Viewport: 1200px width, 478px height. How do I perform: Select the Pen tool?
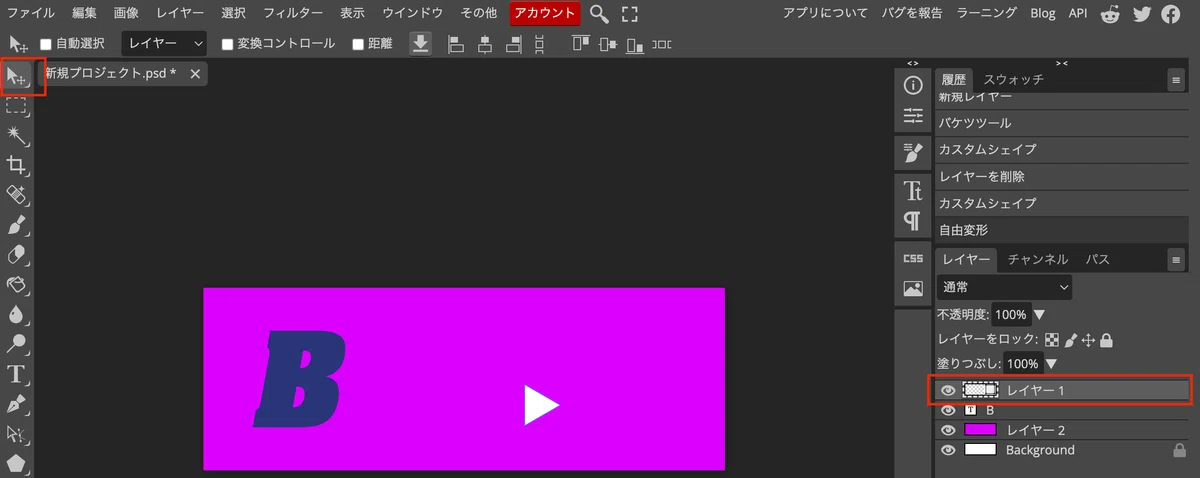(17, 405)
